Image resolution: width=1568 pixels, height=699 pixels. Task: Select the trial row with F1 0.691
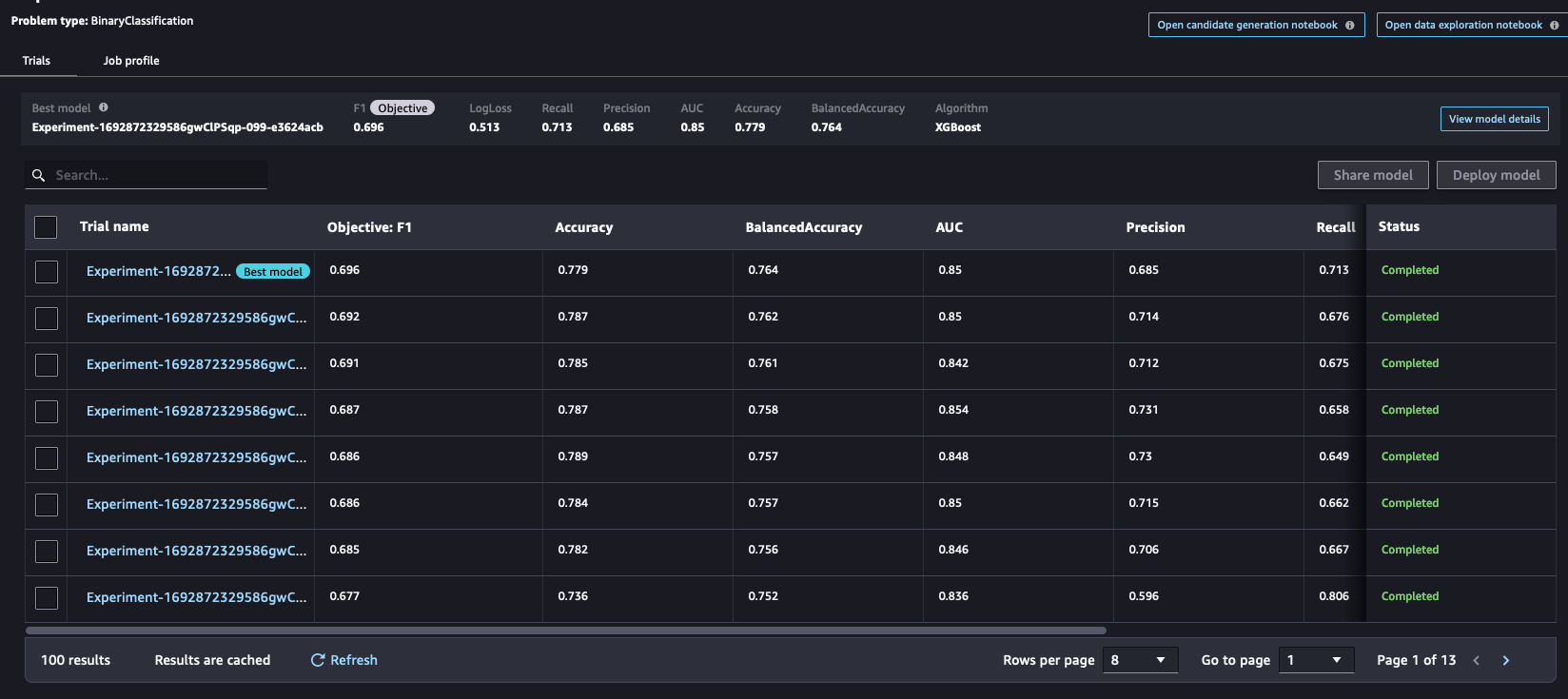point(47,365)
